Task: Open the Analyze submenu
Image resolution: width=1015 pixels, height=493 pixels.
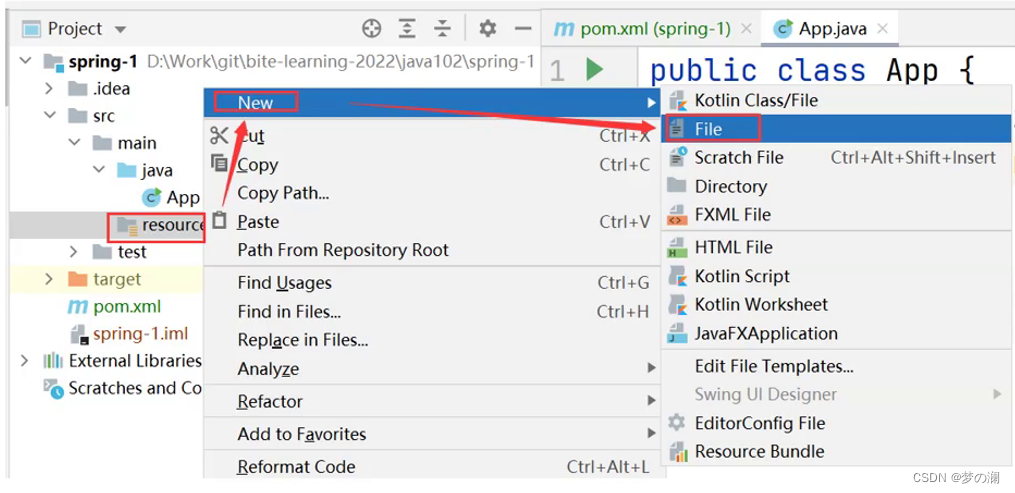Action: pos(432,369)
